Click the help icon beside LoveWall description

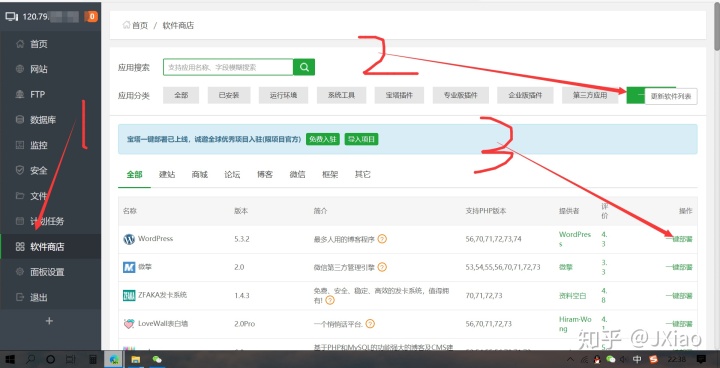pyautogui.click(x=370, y=324)
